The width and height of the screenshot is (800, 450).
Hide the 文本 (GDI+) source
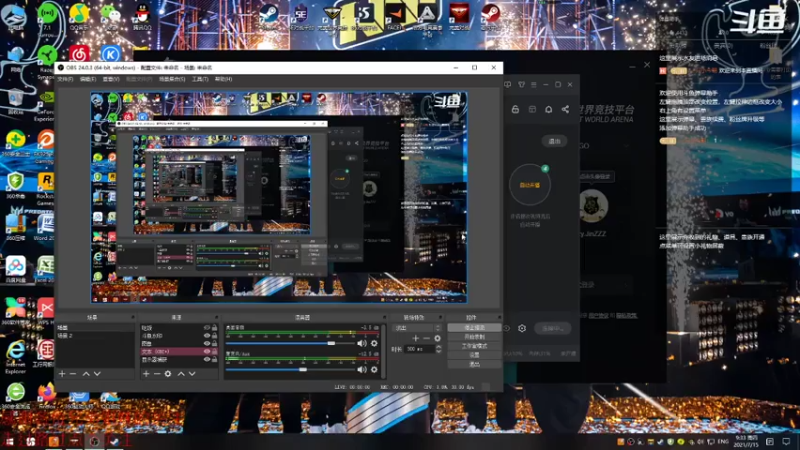pyautogui.click(x=207, y=352)
